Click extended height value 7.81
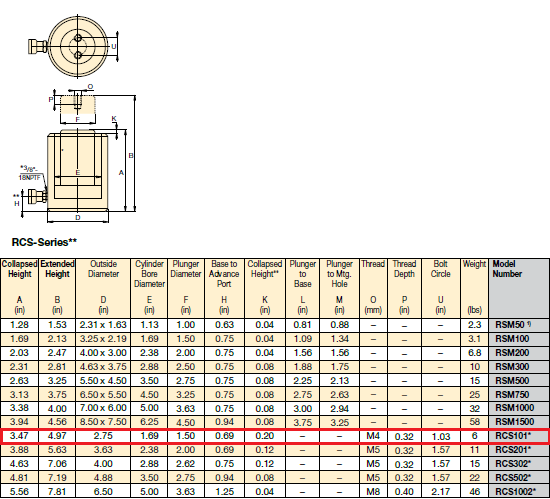The width and height of the screenshot is (550, 499). click(x=57, y=492)
